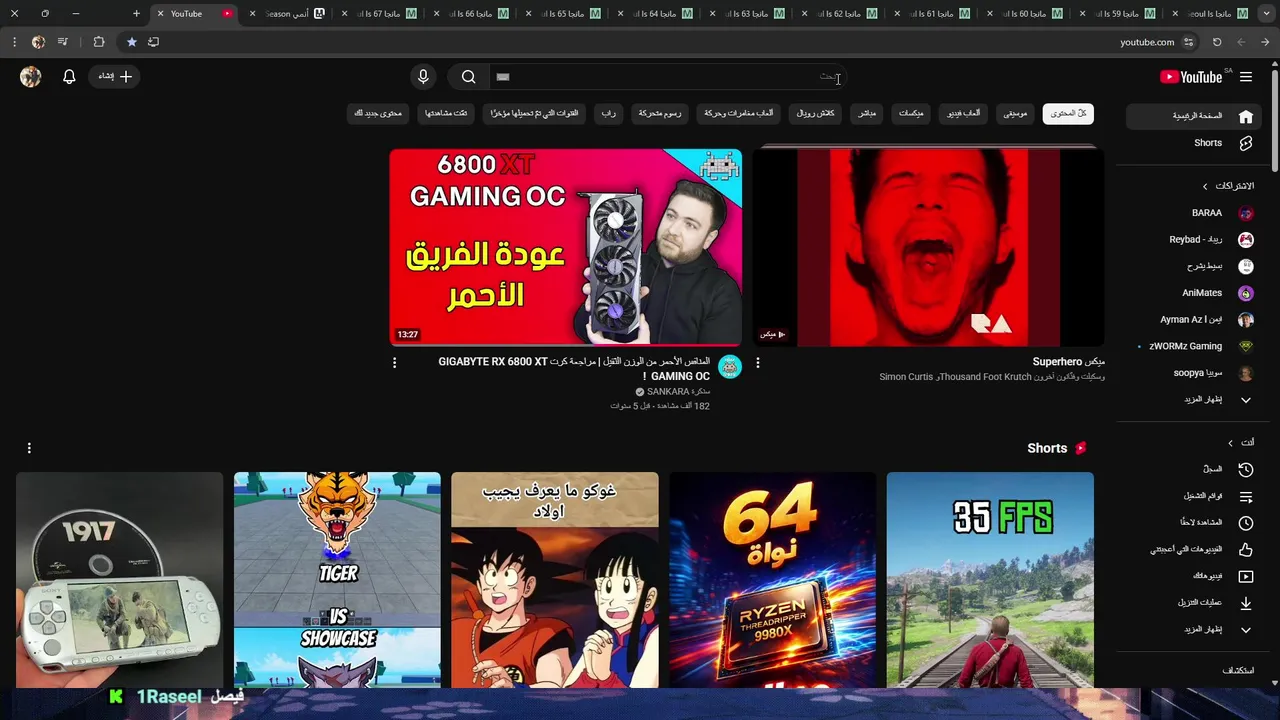This screenshot has height=720, width=1280.
Task: Select the Mixes (ميكسات) filter chip
Action: pos(911,114)
